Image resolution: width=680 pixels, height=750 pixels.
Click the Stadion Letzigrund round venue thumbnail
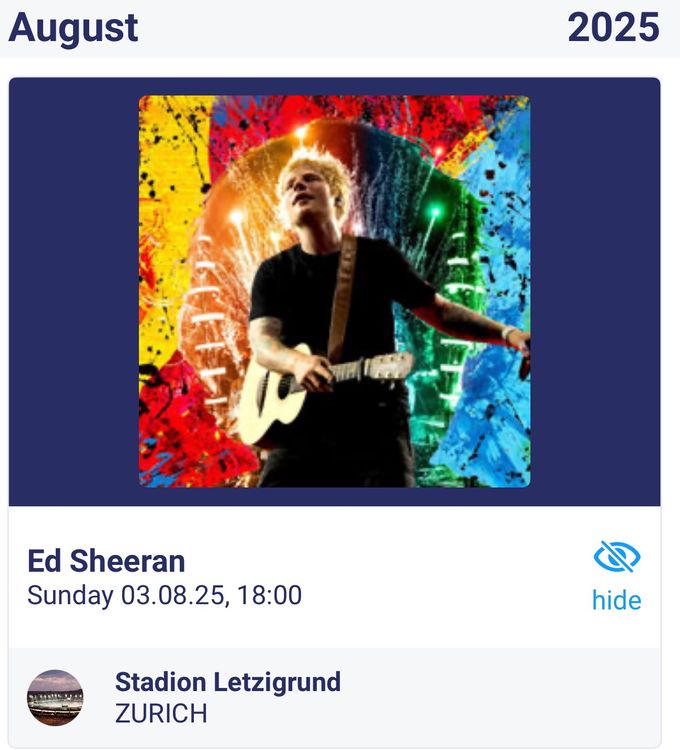coord(55,697)
